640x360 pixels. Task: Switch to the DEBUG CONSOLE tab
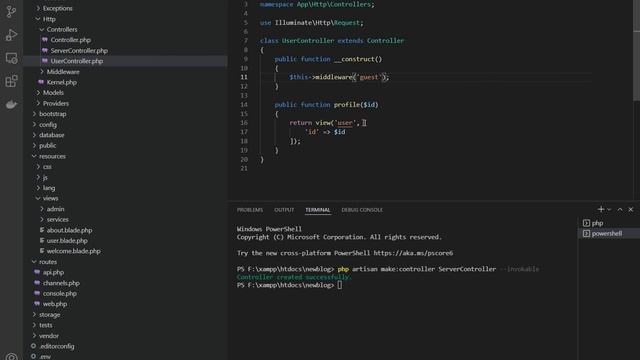tap(362, 210)
